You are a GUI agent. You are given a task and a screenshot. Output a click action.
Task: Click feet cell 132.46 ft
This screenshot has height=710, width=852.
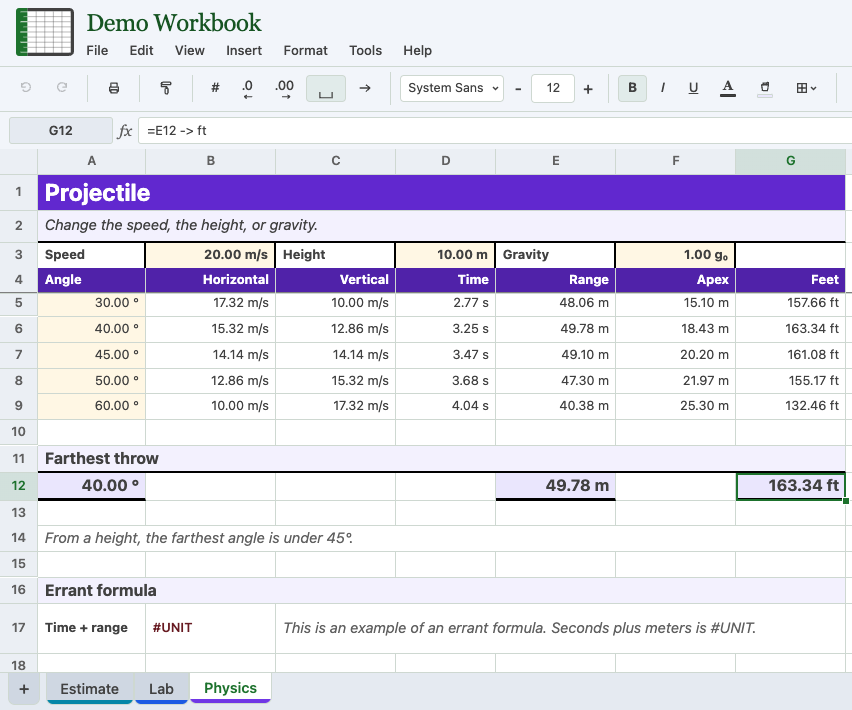[791, 406]
